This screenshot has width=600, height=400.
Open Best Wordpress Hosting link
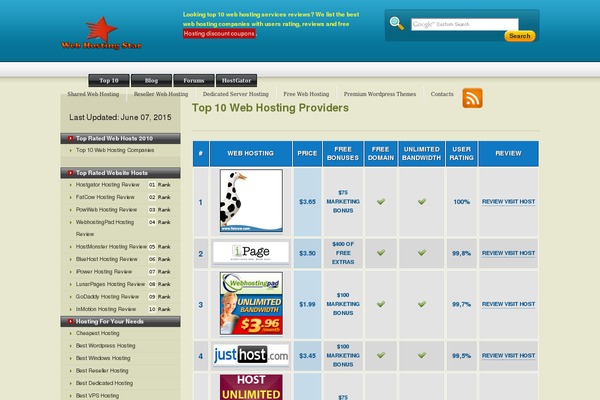105,346
